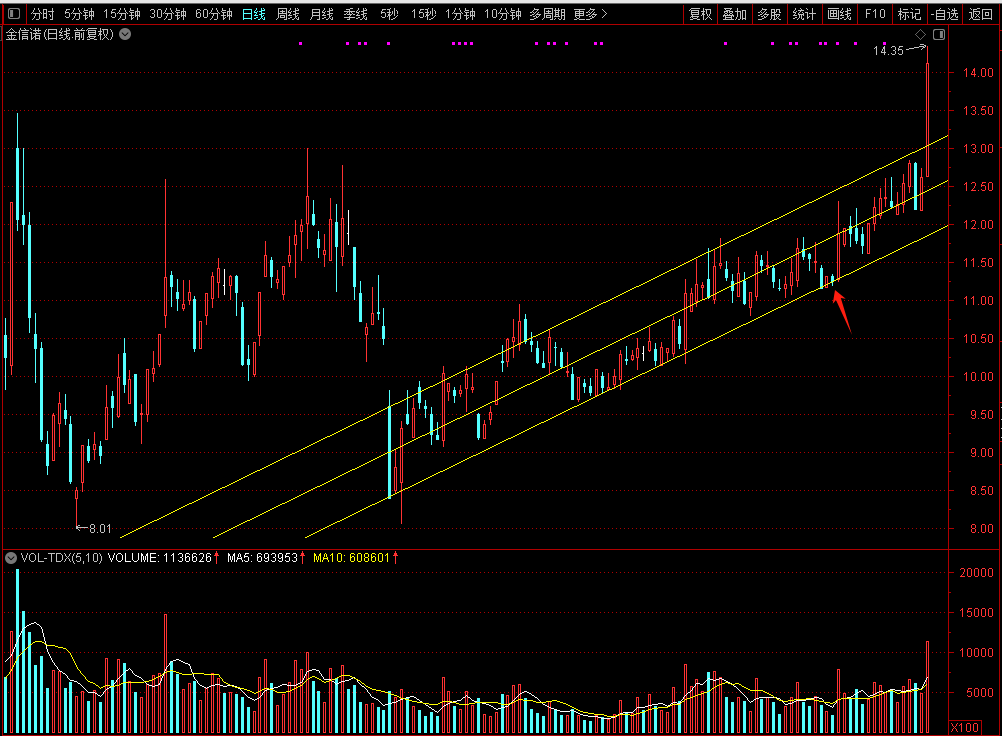Toggle the side panel icon at chart top-right
The image size is (1002, 736).
pyautogui.click(x=939, y=34)
